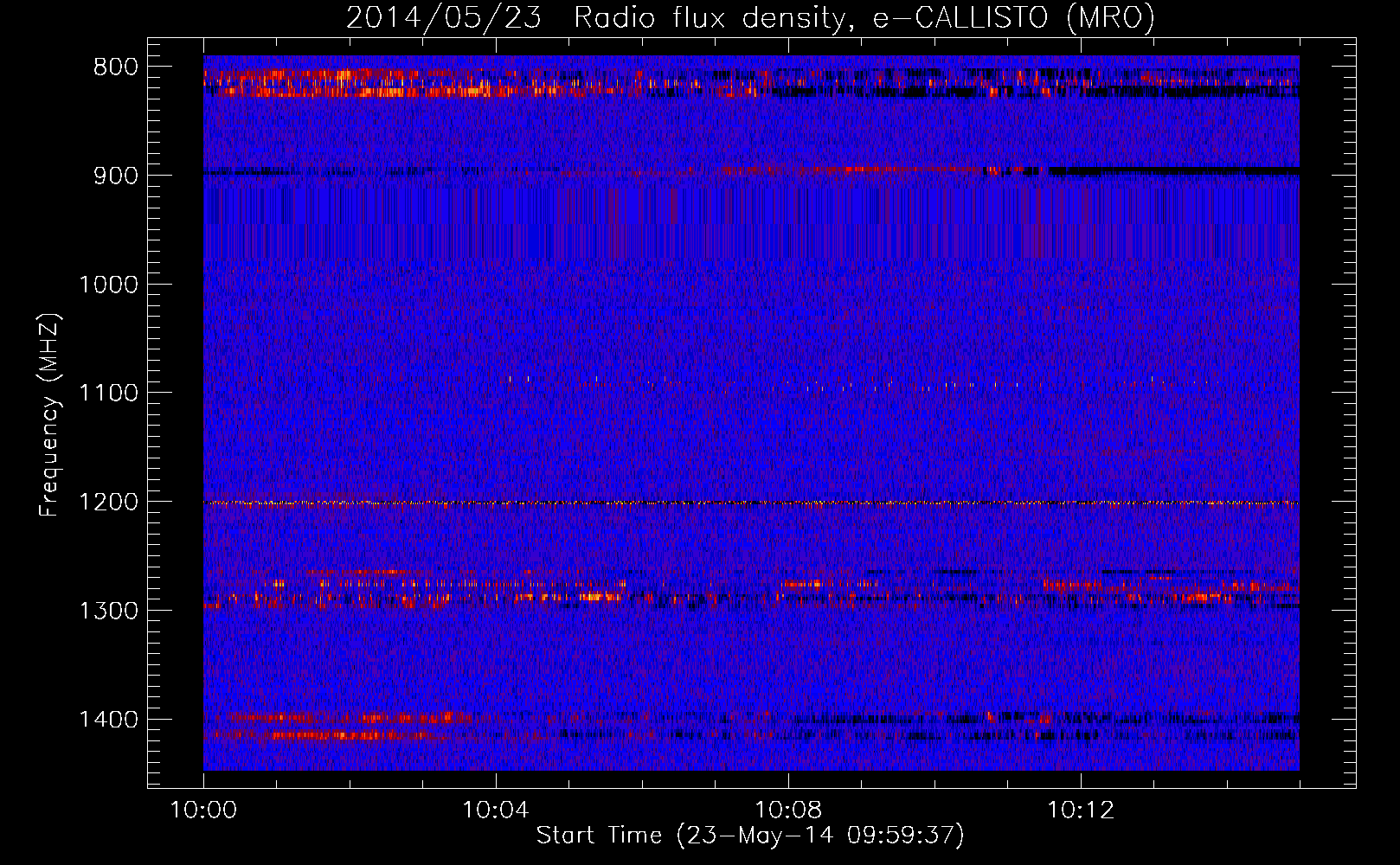Click the 10:00 time axis label
The image size is (1400, 865).
[203, 811]
